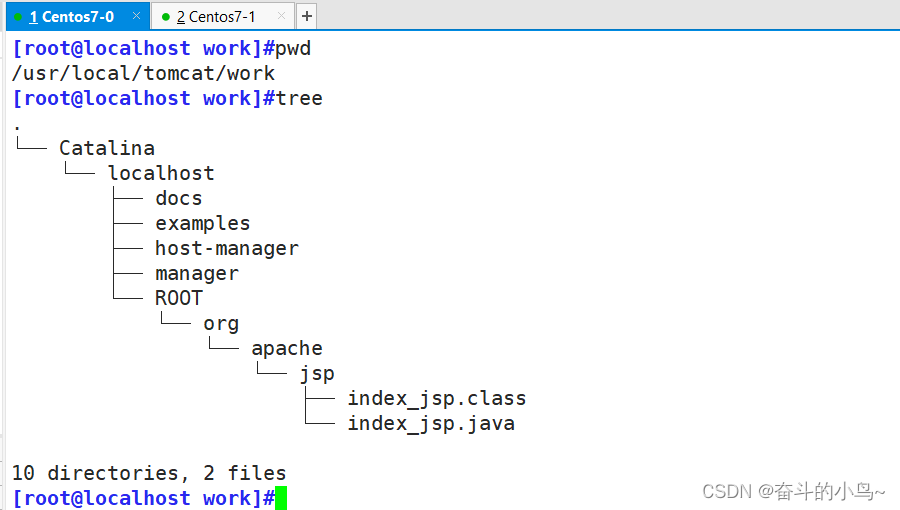This screenshot has width=900, height=510.
Task: Click the Catalina directory in tree output
Action: (107, 148)
